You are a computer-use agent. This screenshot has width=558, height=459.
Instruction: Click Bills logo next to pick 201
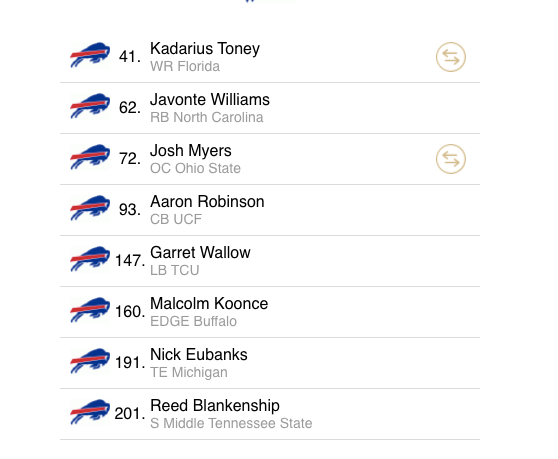90,412
